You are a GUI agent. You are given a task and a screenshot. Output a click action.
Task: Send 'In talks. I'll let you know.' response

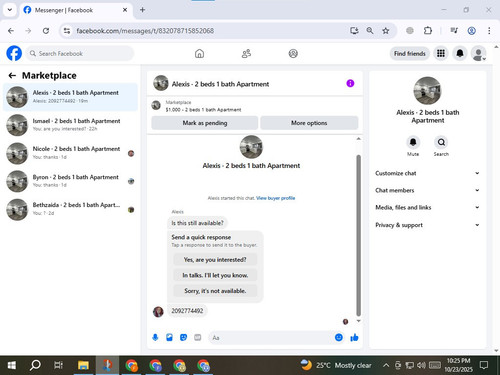215,275
